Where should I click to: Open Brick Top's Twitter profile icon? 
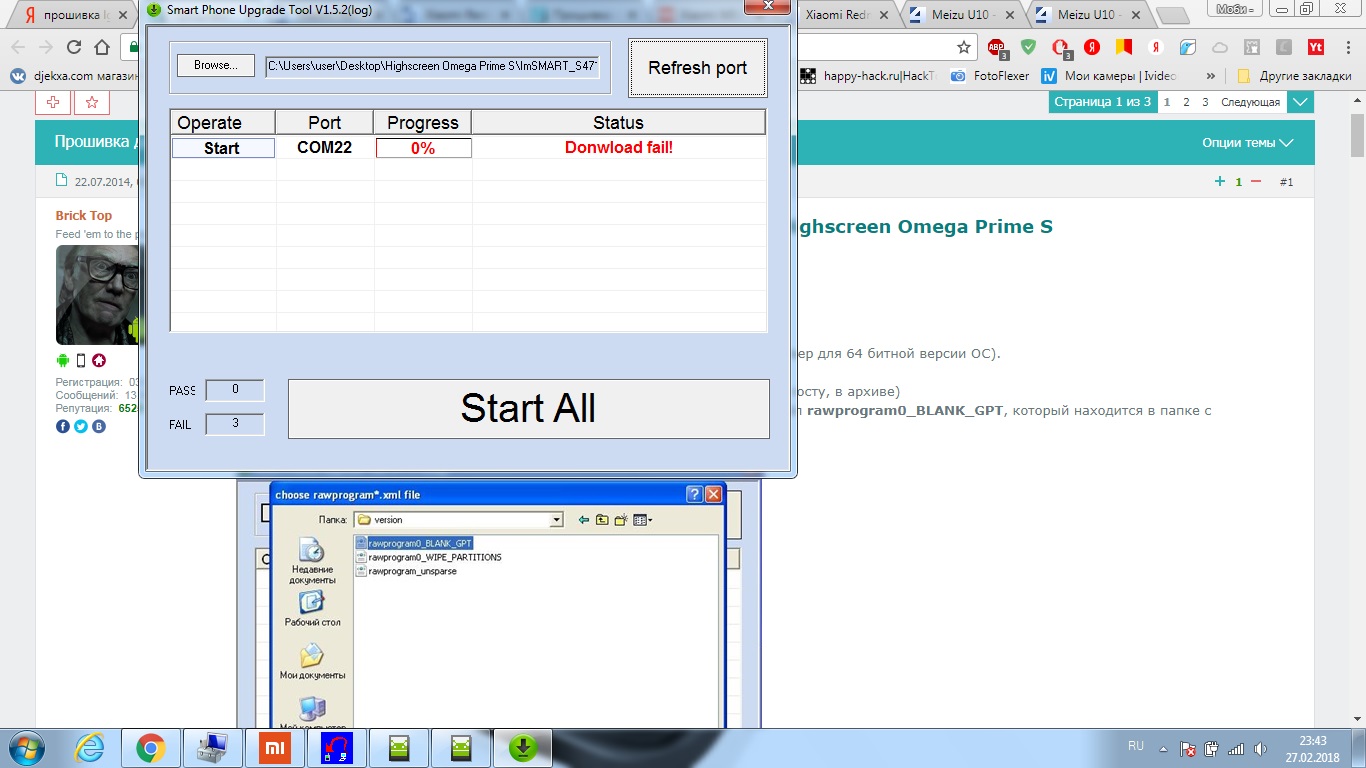tap(81, 426)
